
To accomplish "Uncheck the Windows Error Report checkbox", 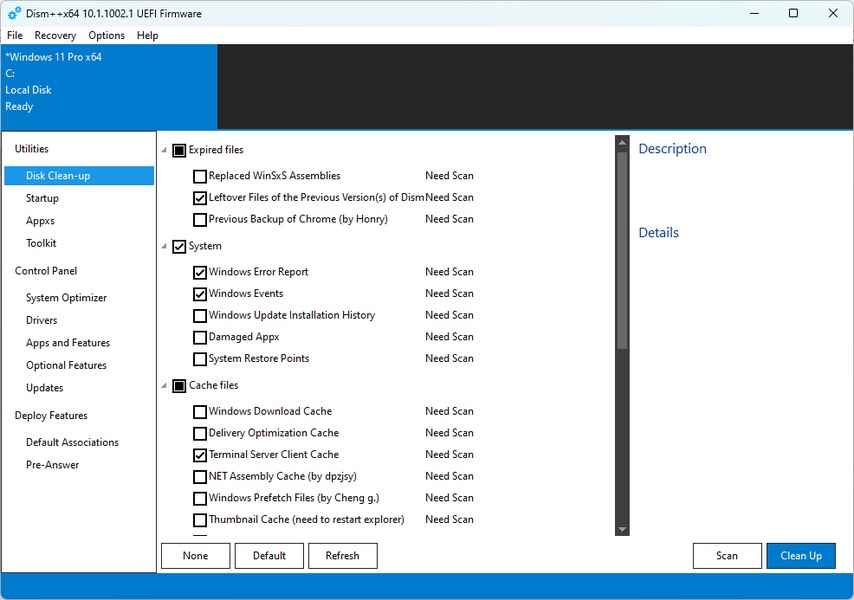I will tap(200, 272).
